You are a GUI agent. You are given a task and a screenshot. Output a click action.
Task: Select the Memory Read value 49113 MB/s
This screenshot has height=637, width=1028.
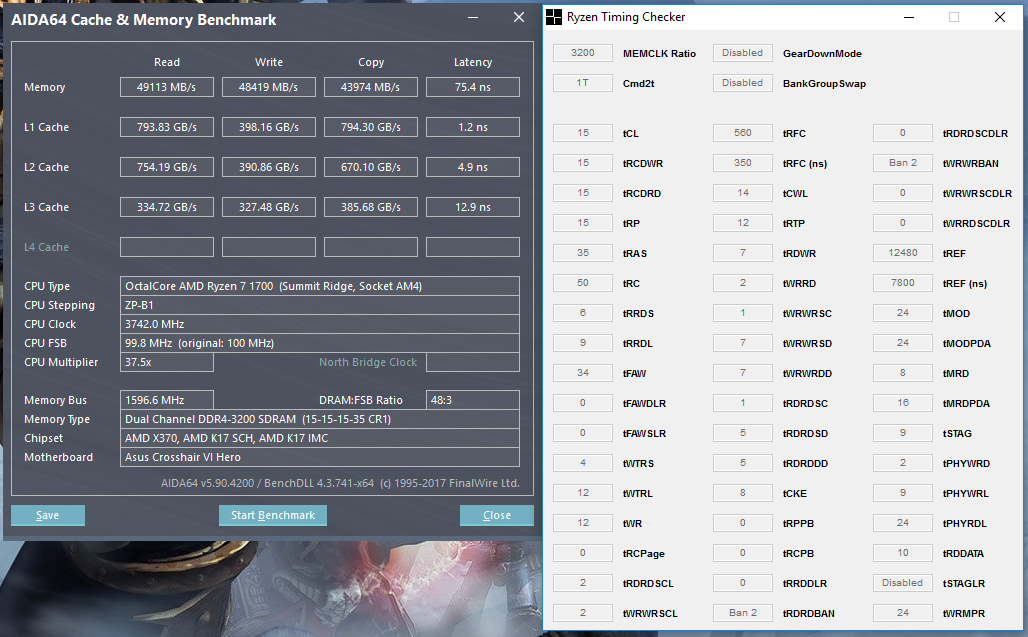[167, 87]
